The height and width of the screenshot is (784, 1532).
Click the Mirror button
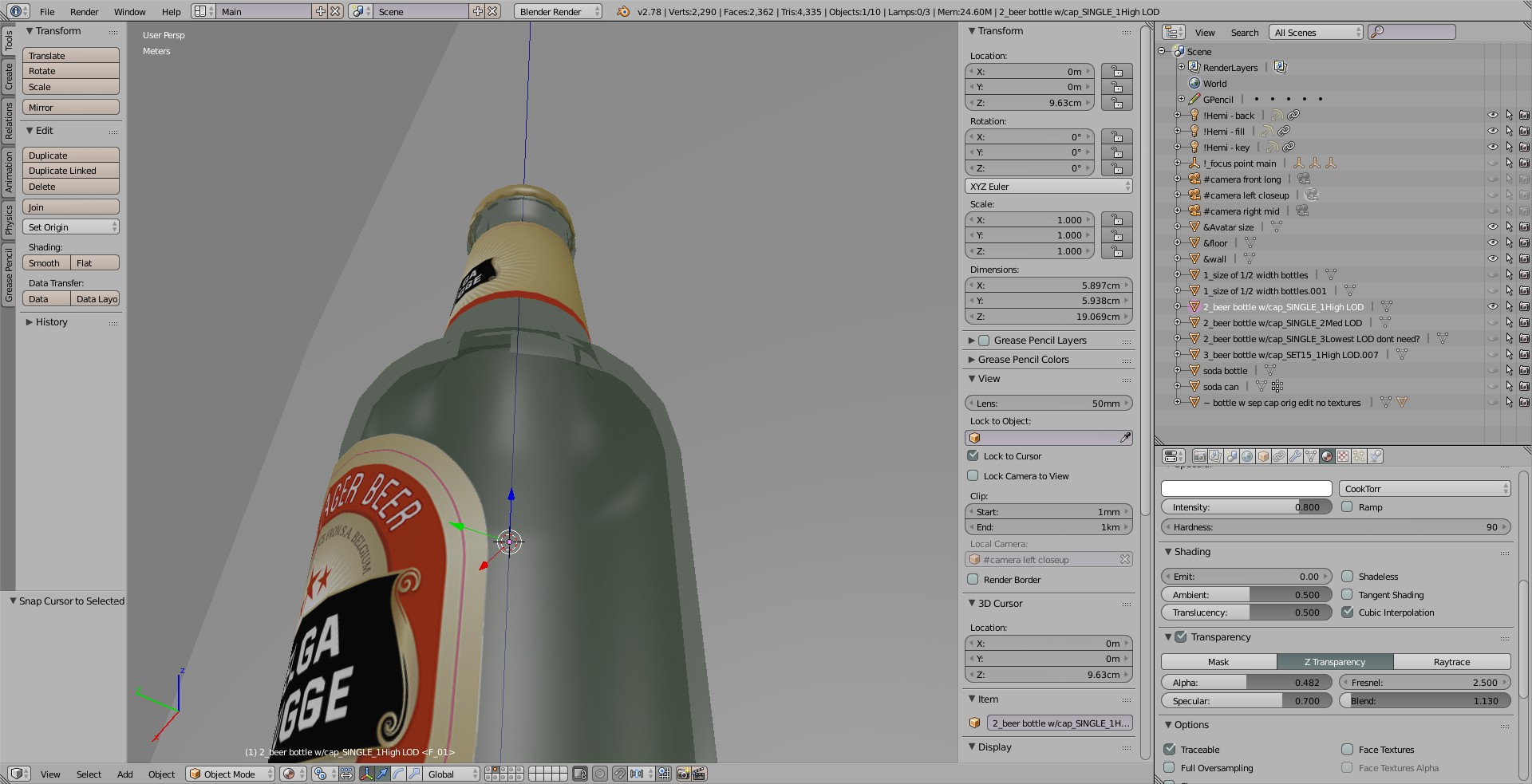[x=71, y=107]
